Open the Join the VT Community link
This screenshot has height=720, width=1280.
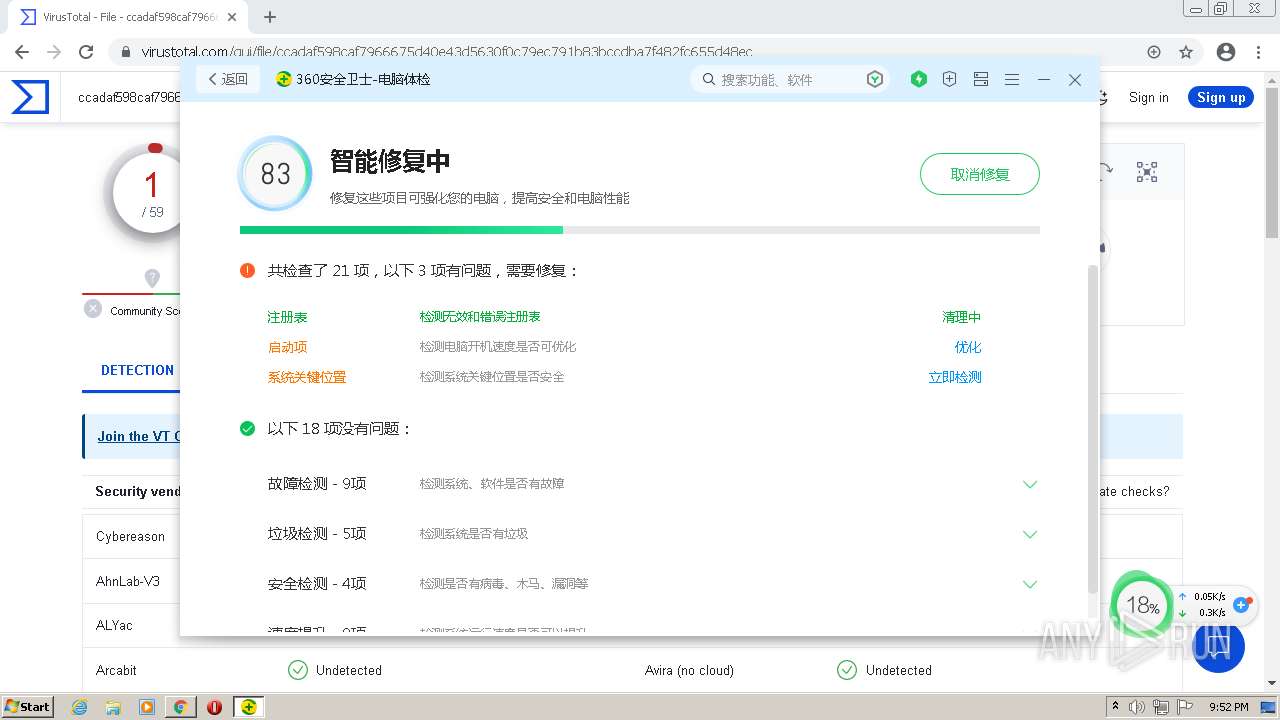pyautogui.click(x=138, y=436)
